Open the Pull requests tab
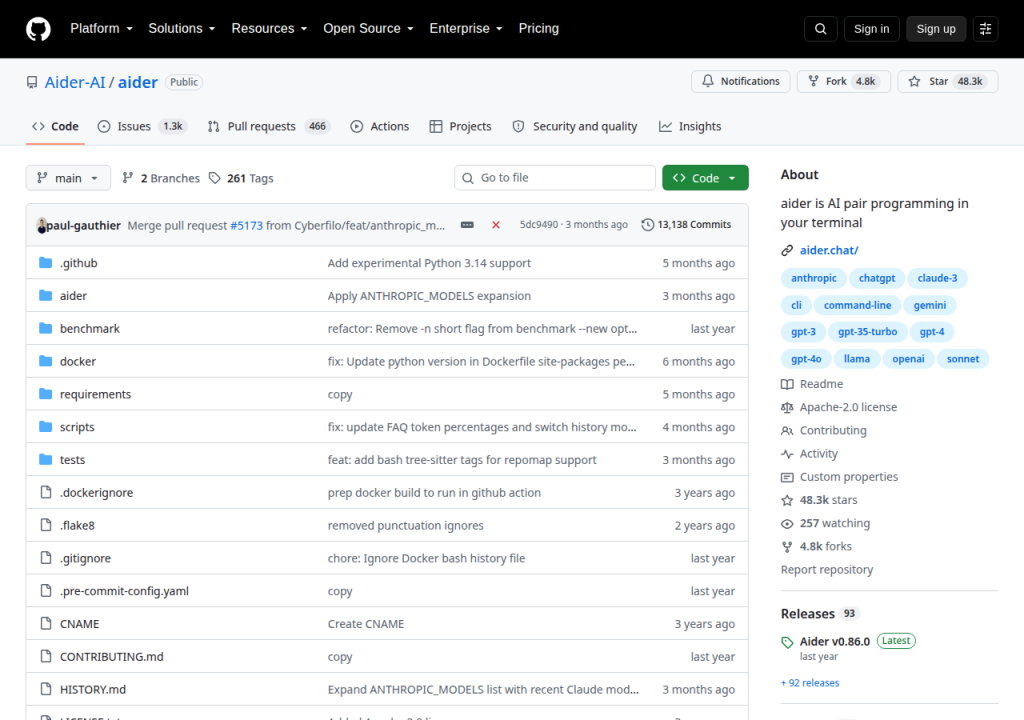The height and width of the screenshot is (720, 1024). tap(268, 127)
